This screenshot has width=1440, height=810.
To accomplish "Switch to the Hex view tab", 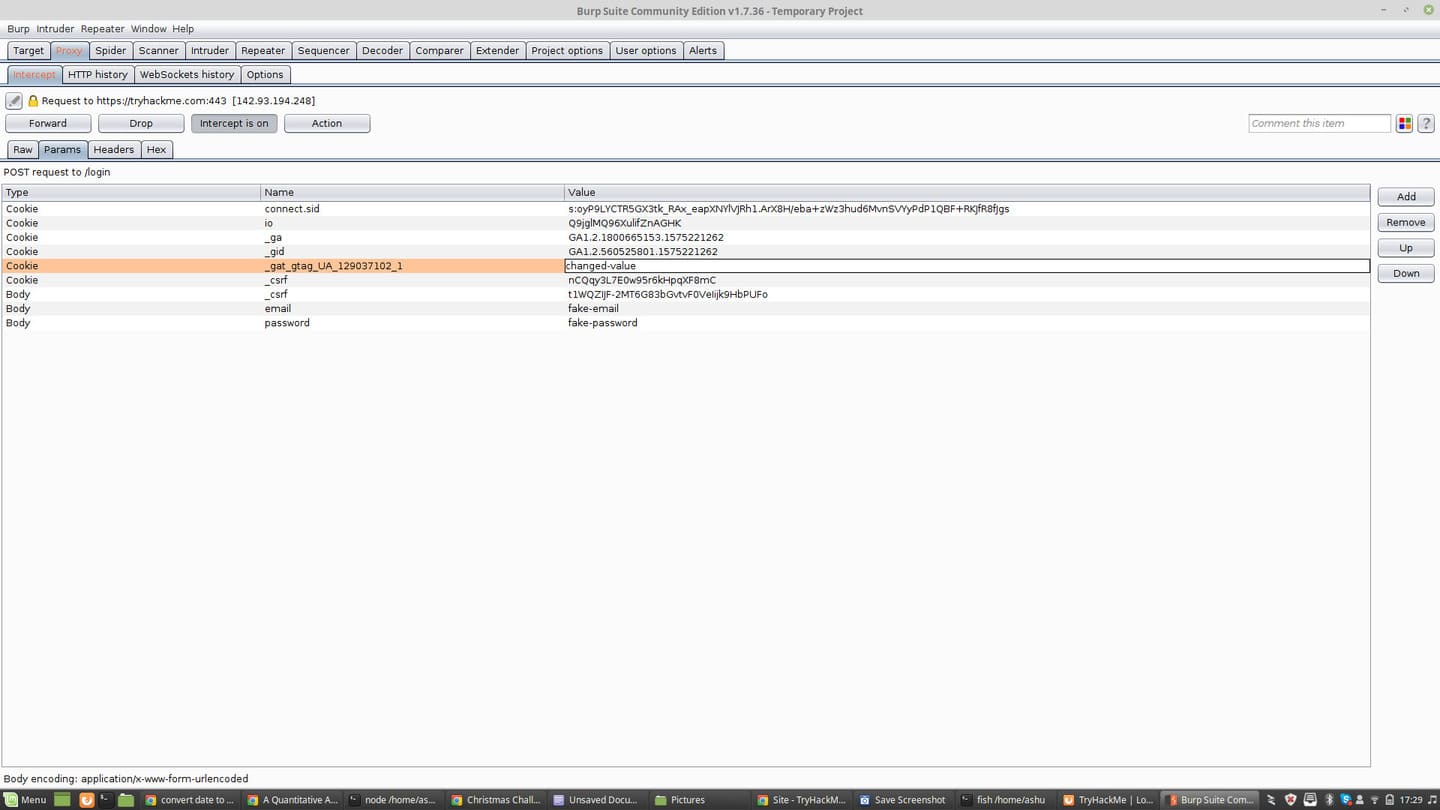I will pos(156,149).
